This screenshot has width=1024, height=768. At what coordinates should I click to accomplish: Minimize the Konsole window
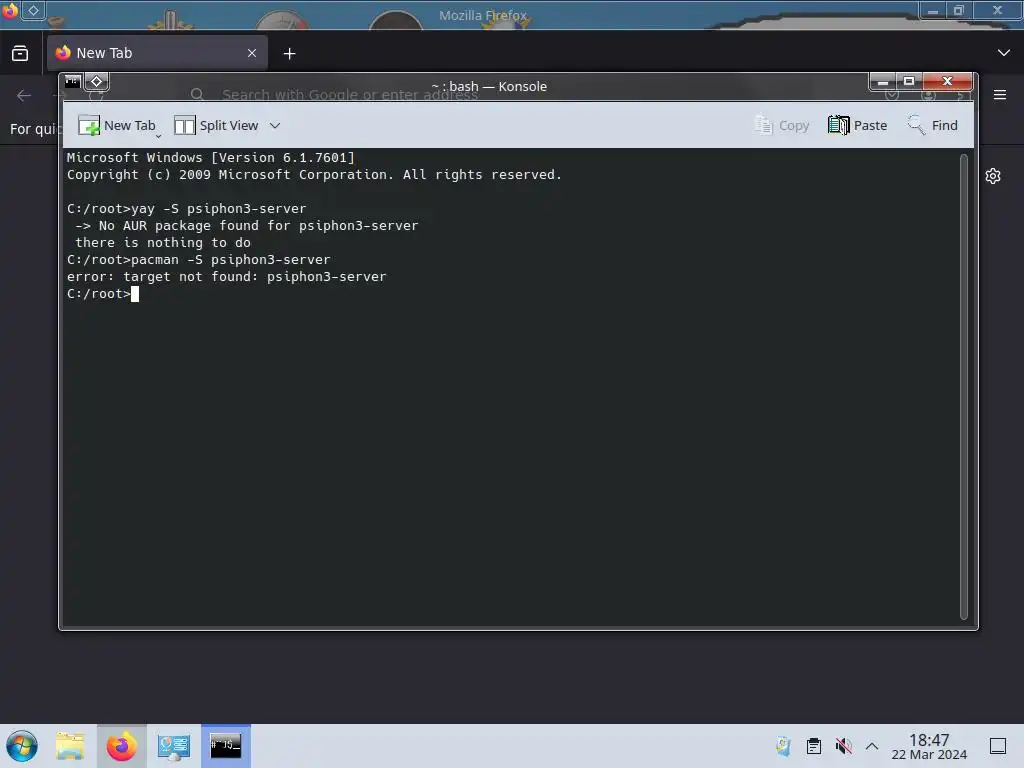pyautogui.click(x=883, y=82)
